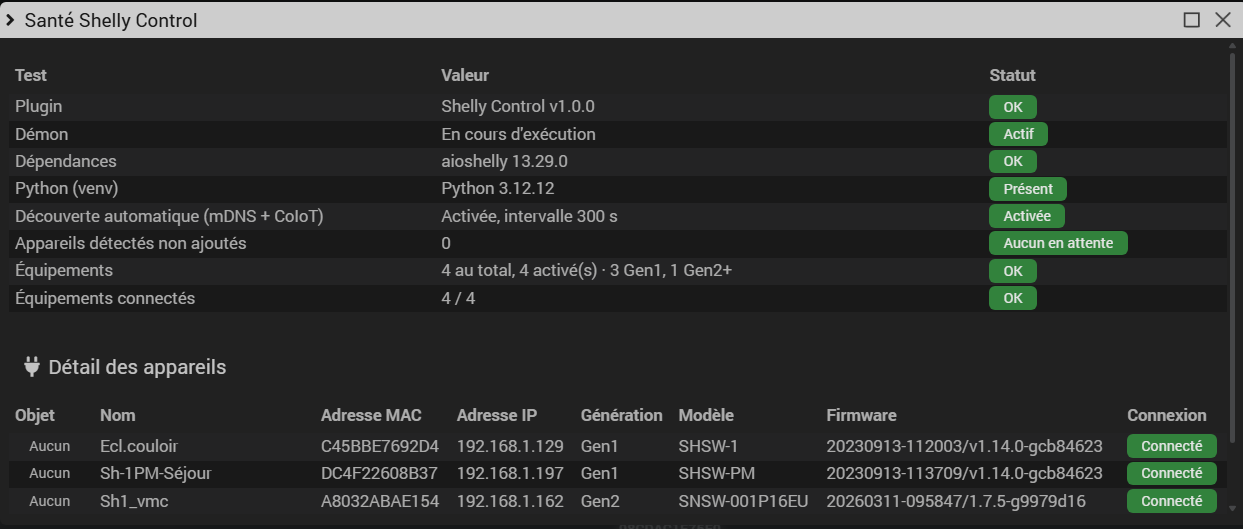Viewport: 1243px width, 529px height.
Task: Click the Aucun en attente badge
Action: click(1058, 243)
